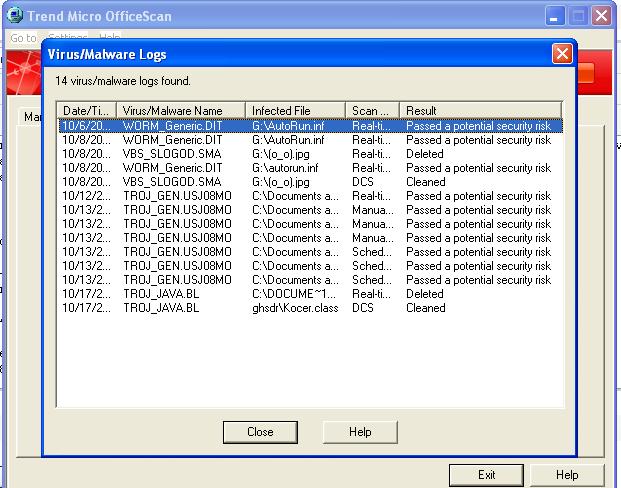This screenshot has width=621, height=488.
Task: Click the Exit button in OfficeScan window
Action: click(x=486, y=475)
